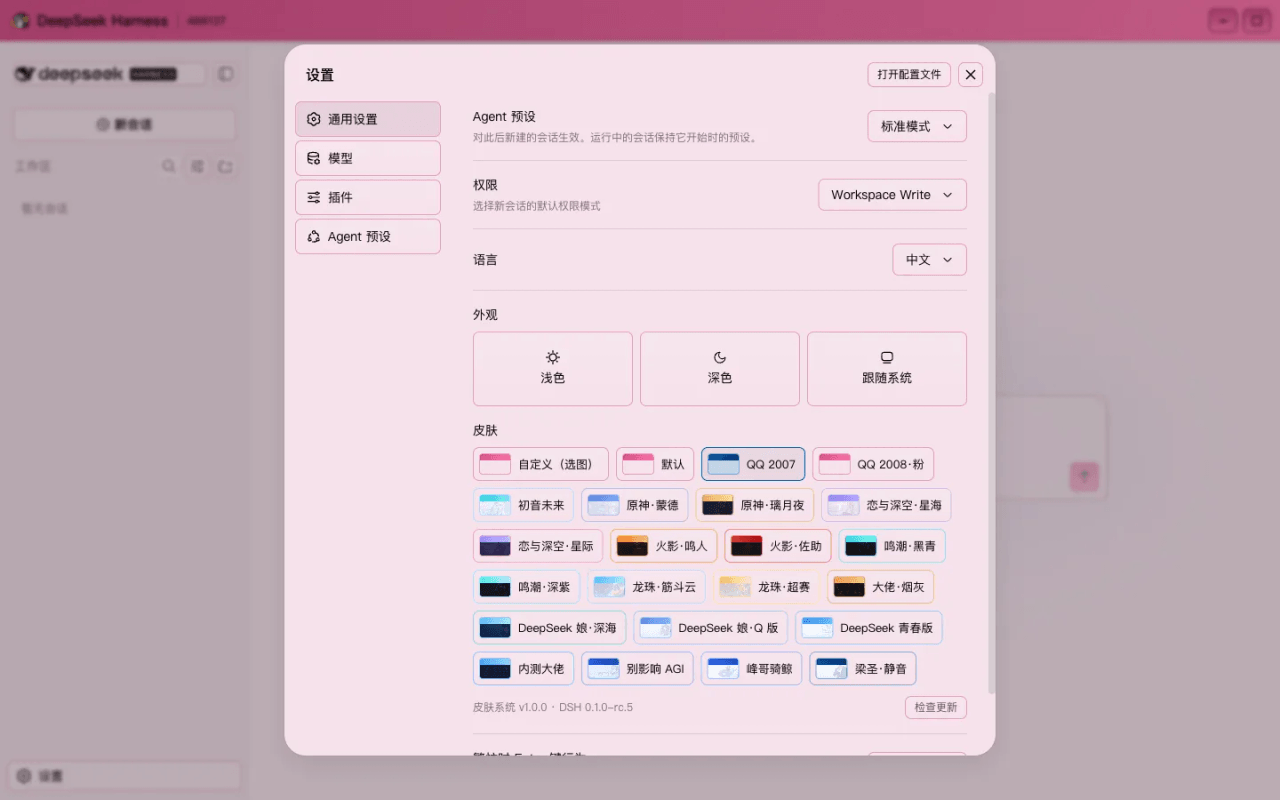Select the QQ 2007 skin
Image resolution: width=1280 pixels, height=800 pixels.
click(753, 464)
